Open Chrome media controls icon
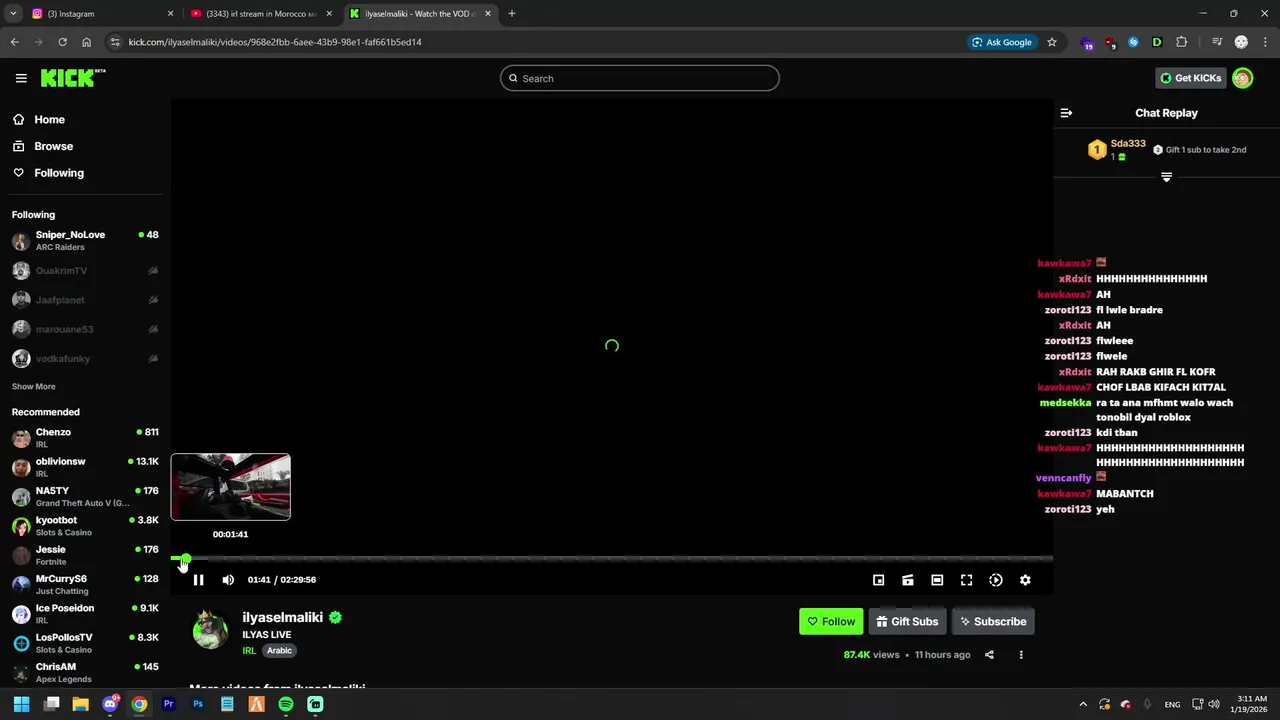1280x720 pixels. coord(1217,42)
